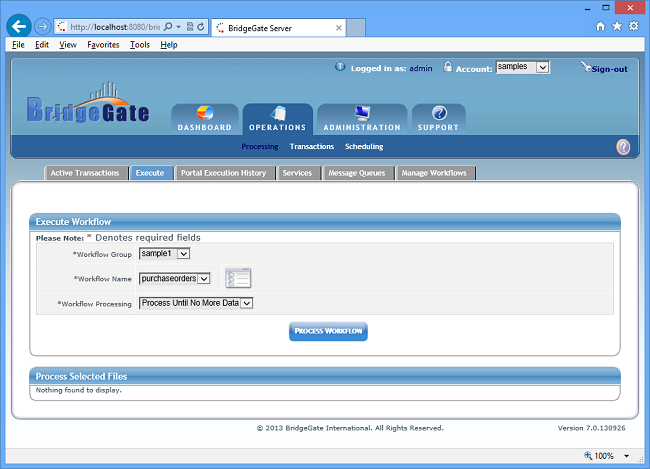
Task: Click the zoom level magnifier icon
Action: tap(588, 456)
